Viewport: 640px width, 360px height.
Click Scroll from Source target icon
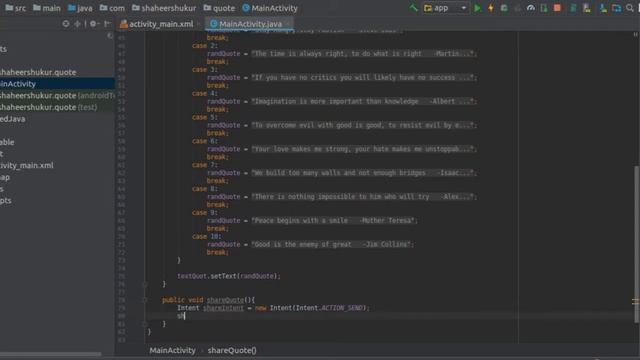pos(66,24)
